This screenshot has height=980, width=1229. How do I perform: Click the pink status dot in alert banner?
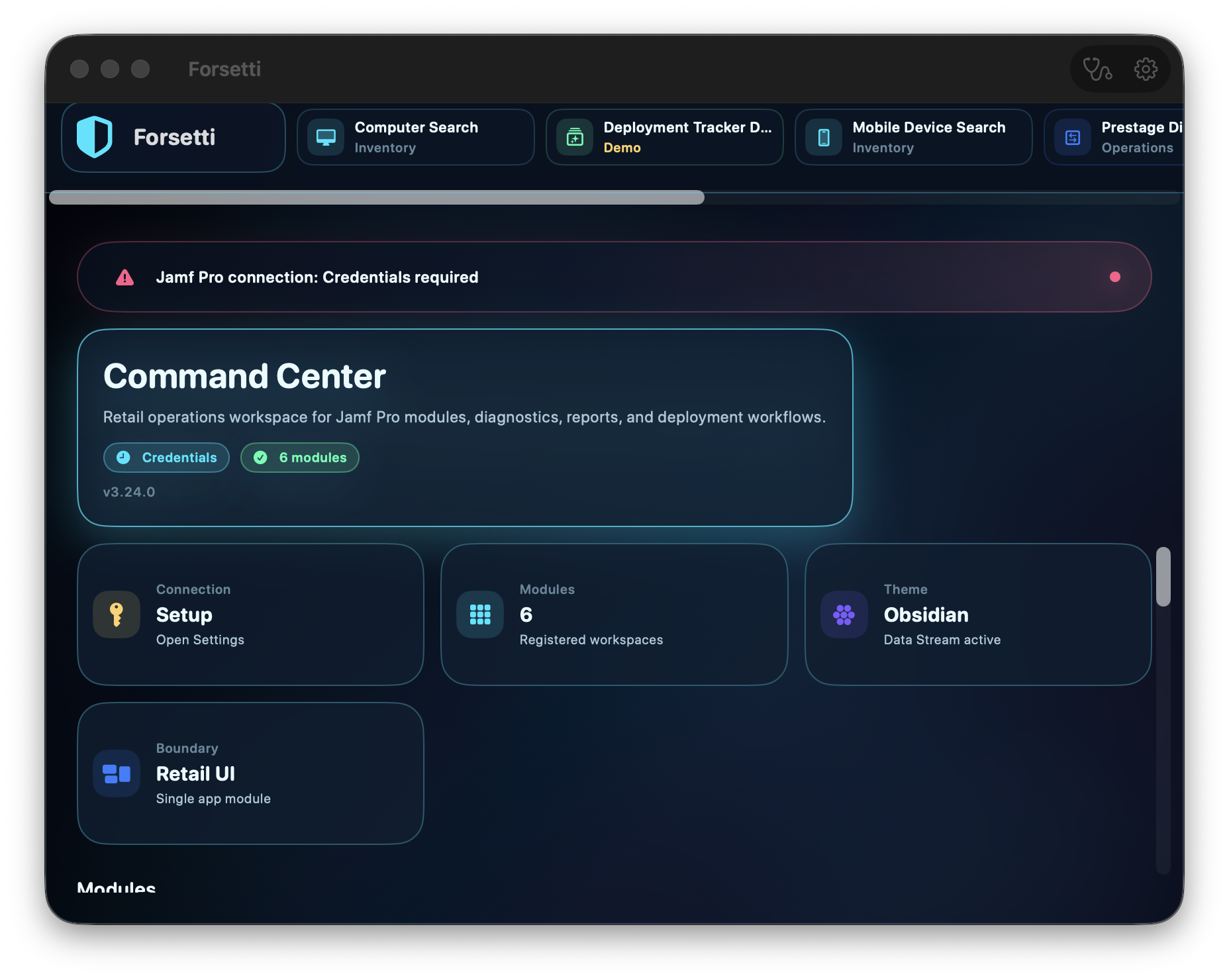click(x=1115, y=277)
